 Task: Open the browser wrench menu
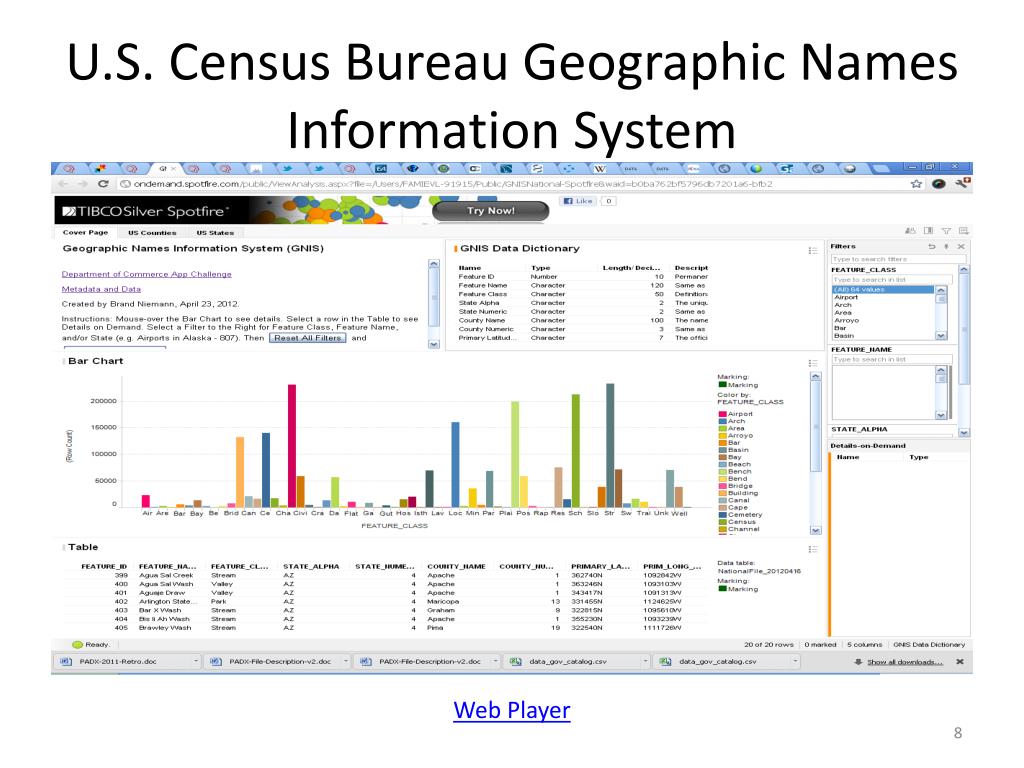tap(962, 184)
